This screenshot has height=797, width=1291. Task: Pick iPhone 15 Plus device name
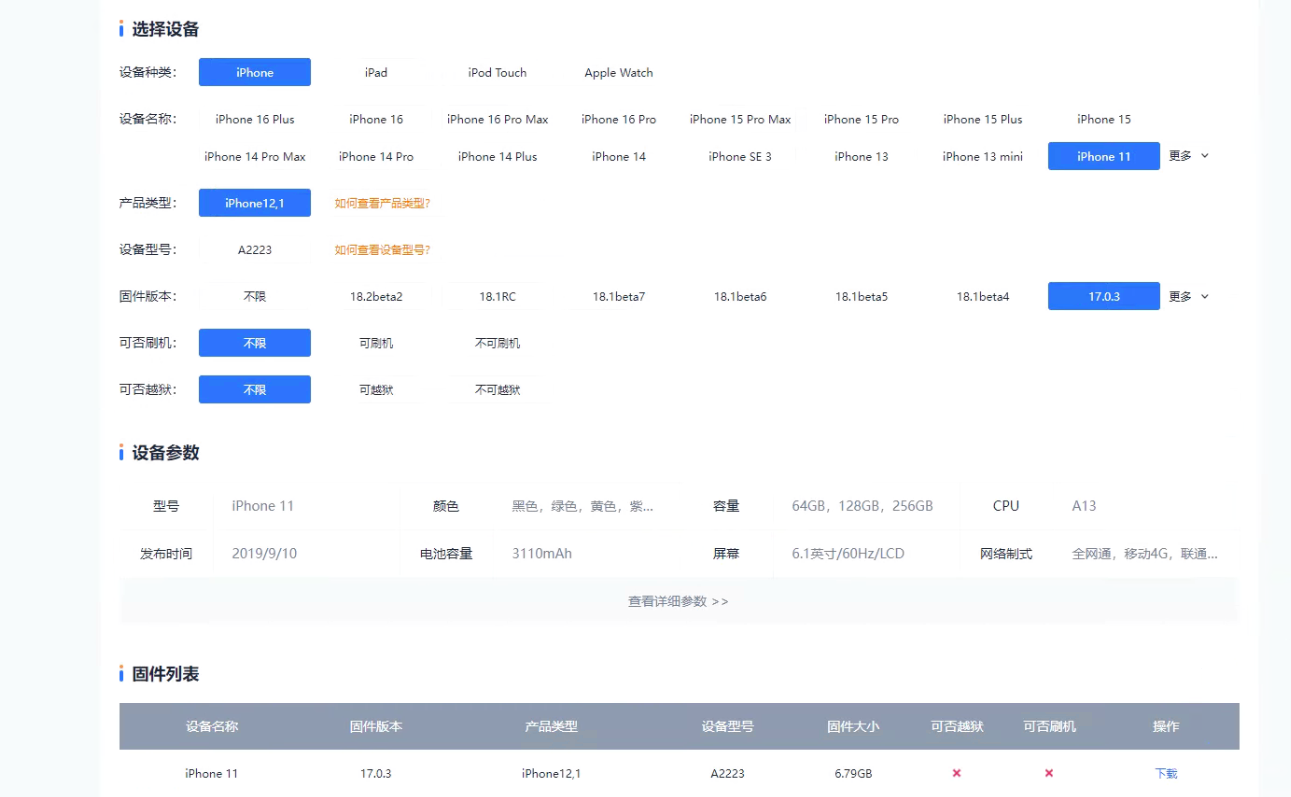point(983,119)
